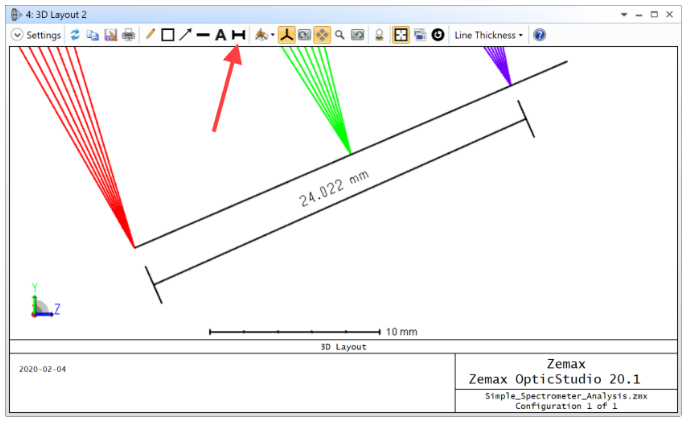Refresh the 3D layout with the update icon
Screen dimensions: 688x425
coord(75,35)
